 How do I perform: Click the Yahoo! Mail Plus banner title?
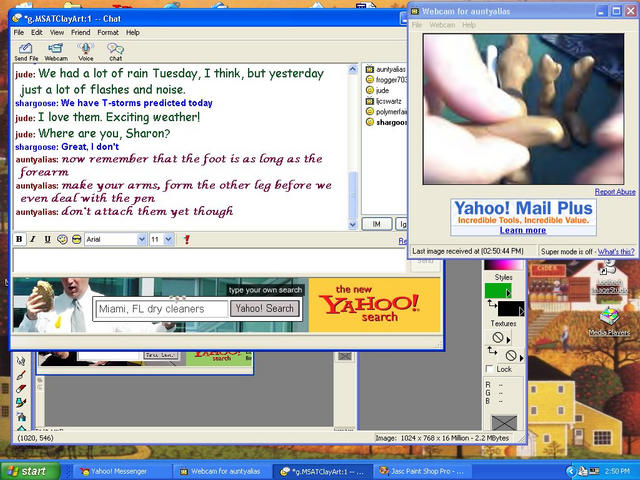tap(523, 208)
